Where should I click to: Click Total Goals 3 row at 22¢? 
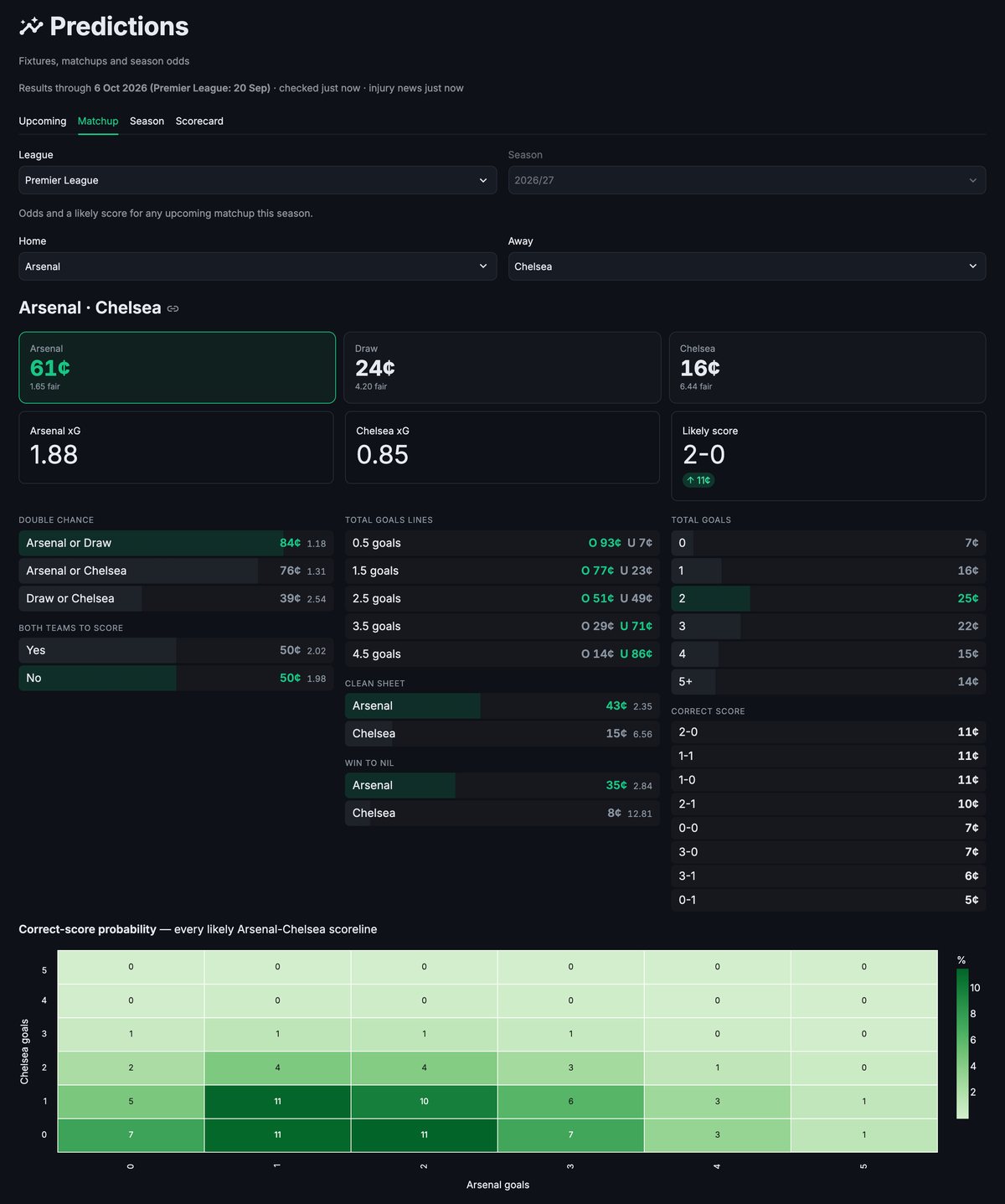pos(828,626)
